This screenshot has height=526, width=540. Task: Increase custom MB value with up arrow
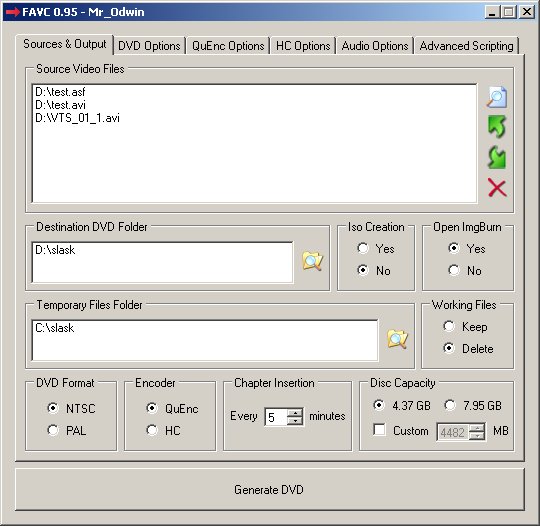point(477,428)
